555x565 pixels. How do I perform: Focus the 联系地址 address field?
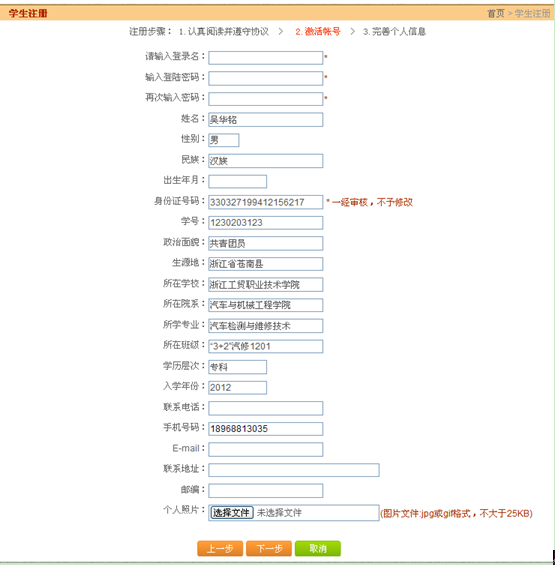(x=294, y=470)
